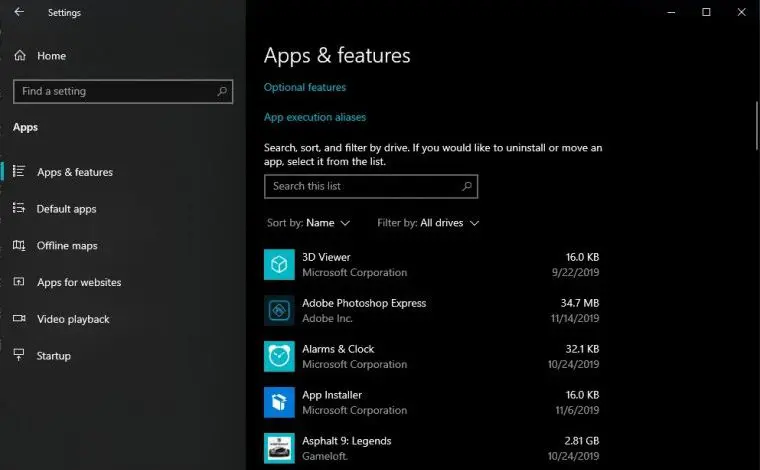Click the Home icon in sidebar
The width and height of the screenshot is (760, 470).
[x=20, y=56]
